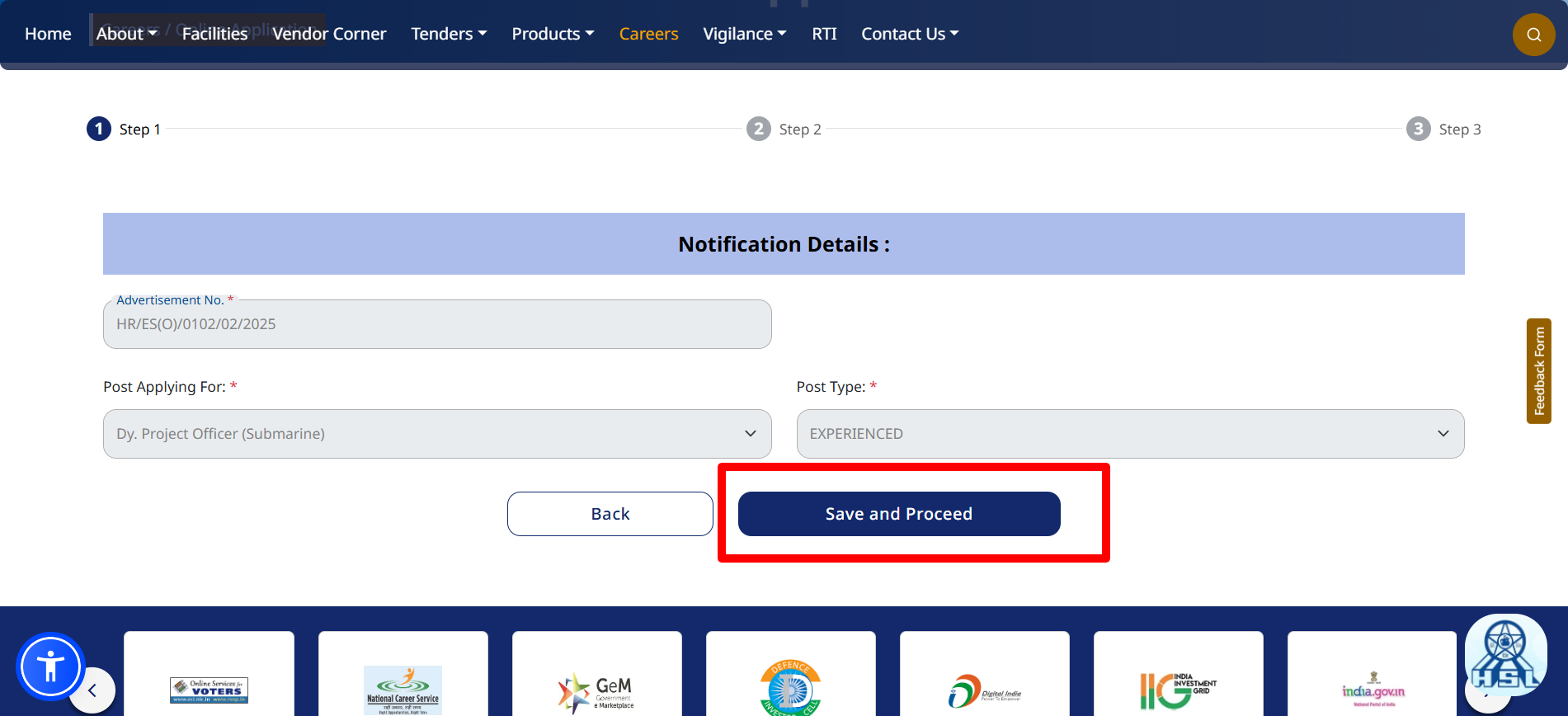Click the HSL chatbot logo icon
This screenshot has width=1568, height=716.
tap(1505, 655)
